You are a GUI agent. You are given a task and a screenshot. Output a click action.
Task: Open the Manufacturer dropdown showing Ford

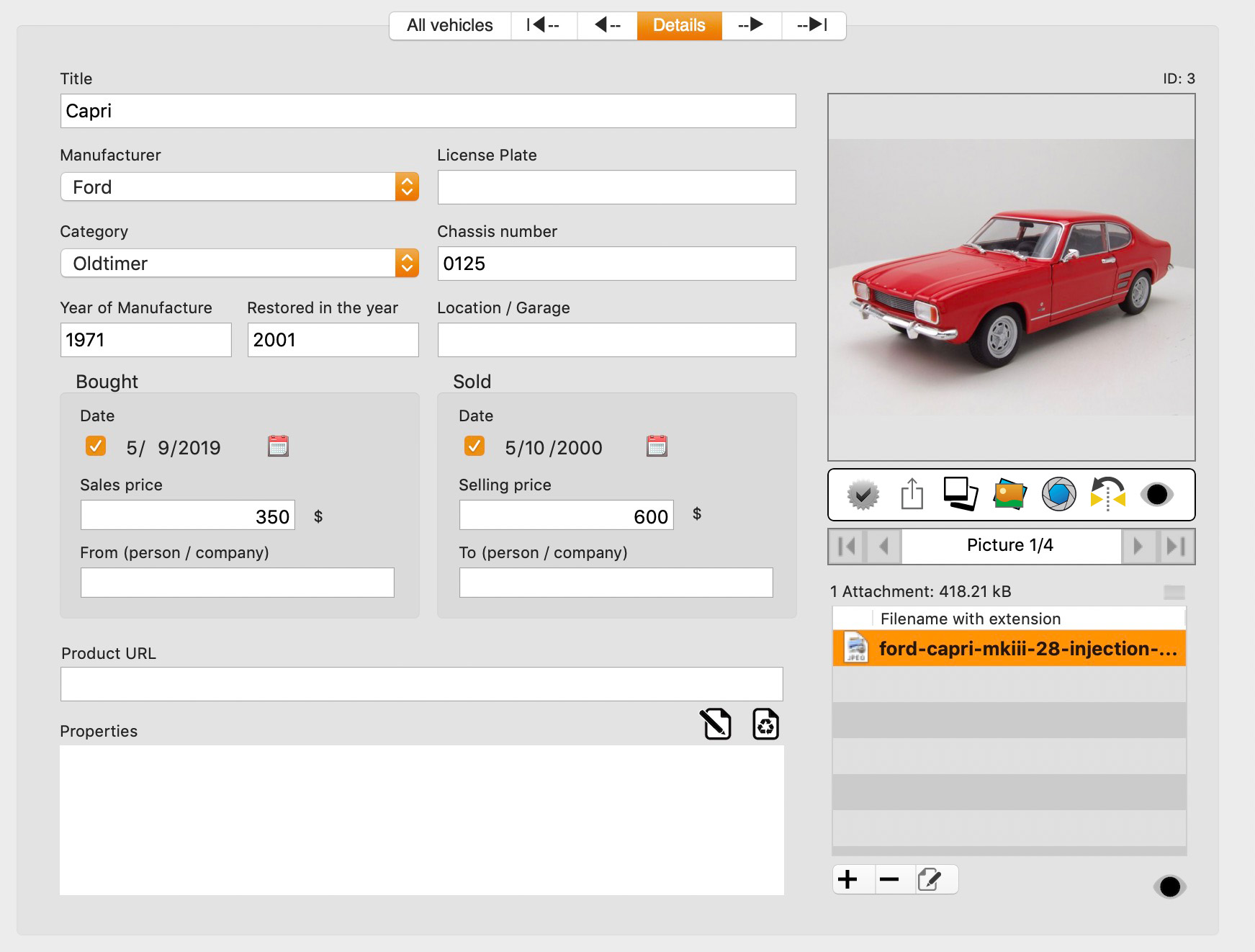pyautogui.click(x=240, y=187)
